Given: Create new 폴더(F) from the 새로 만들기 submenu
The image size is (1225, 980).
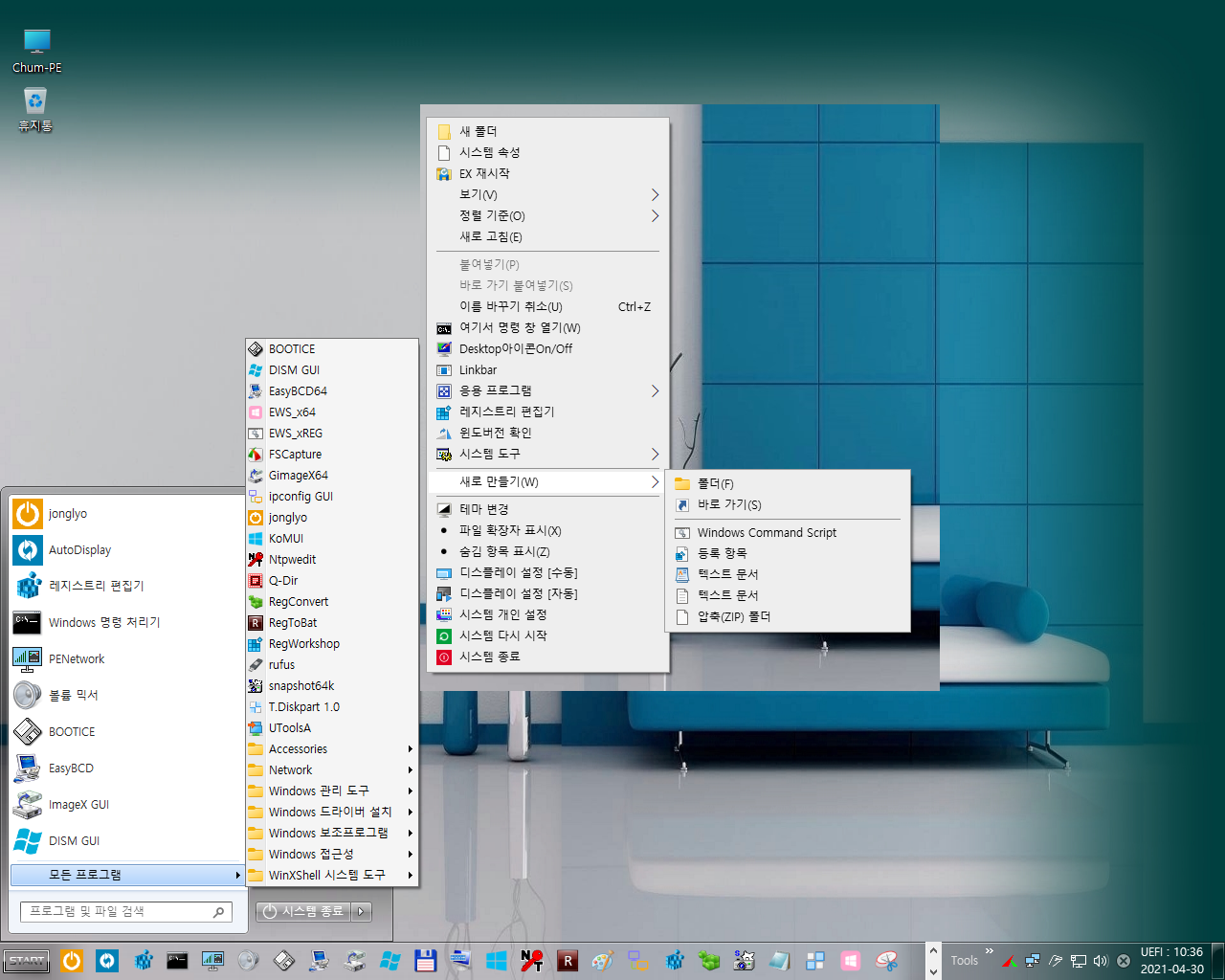Looking at the screenshot, I should [788, 484].
